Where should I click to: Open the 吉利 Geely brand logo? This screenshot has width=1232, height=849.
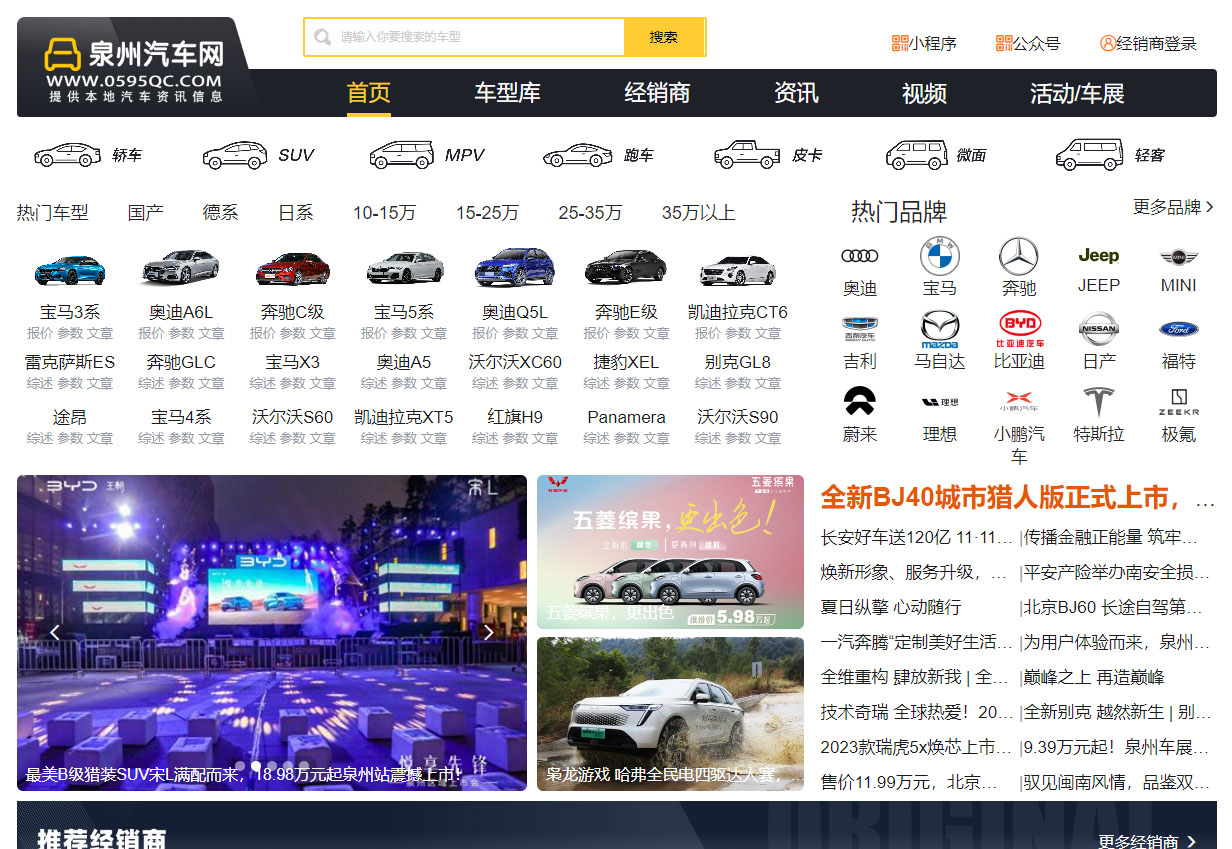[860, 328]
